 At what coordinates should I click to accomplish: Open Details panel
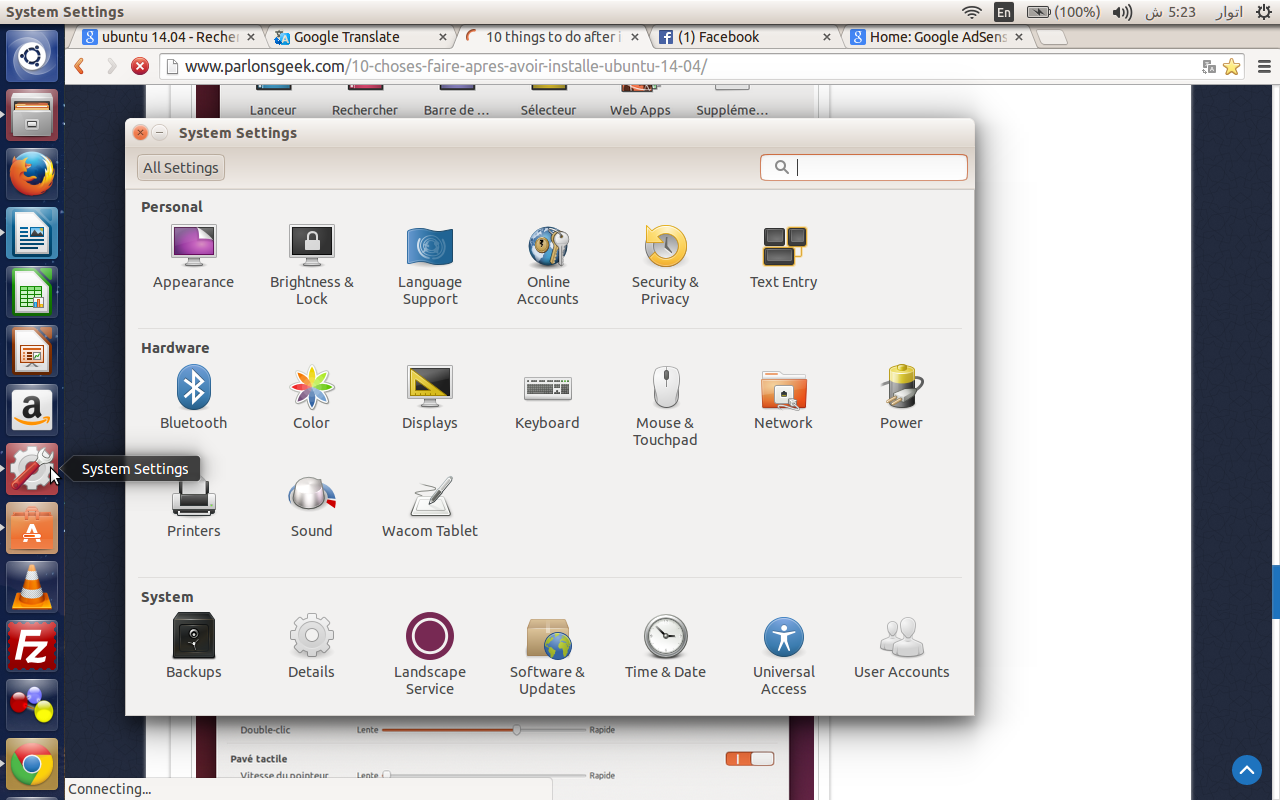[x=311, y=647]
